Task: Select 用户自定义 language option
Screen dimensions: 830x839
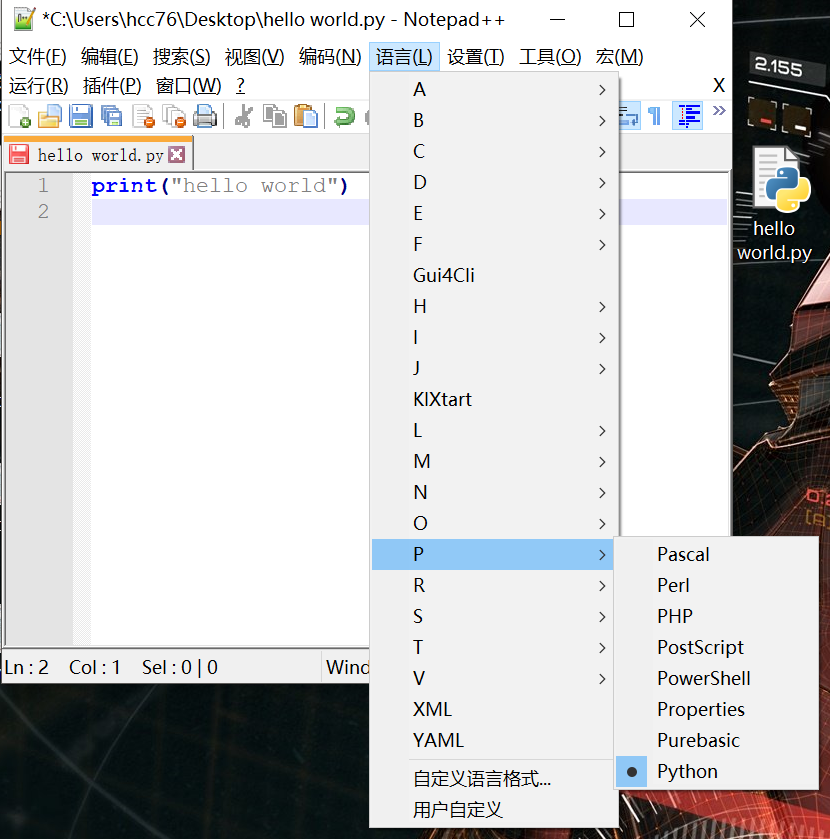Action: point(494,810)
